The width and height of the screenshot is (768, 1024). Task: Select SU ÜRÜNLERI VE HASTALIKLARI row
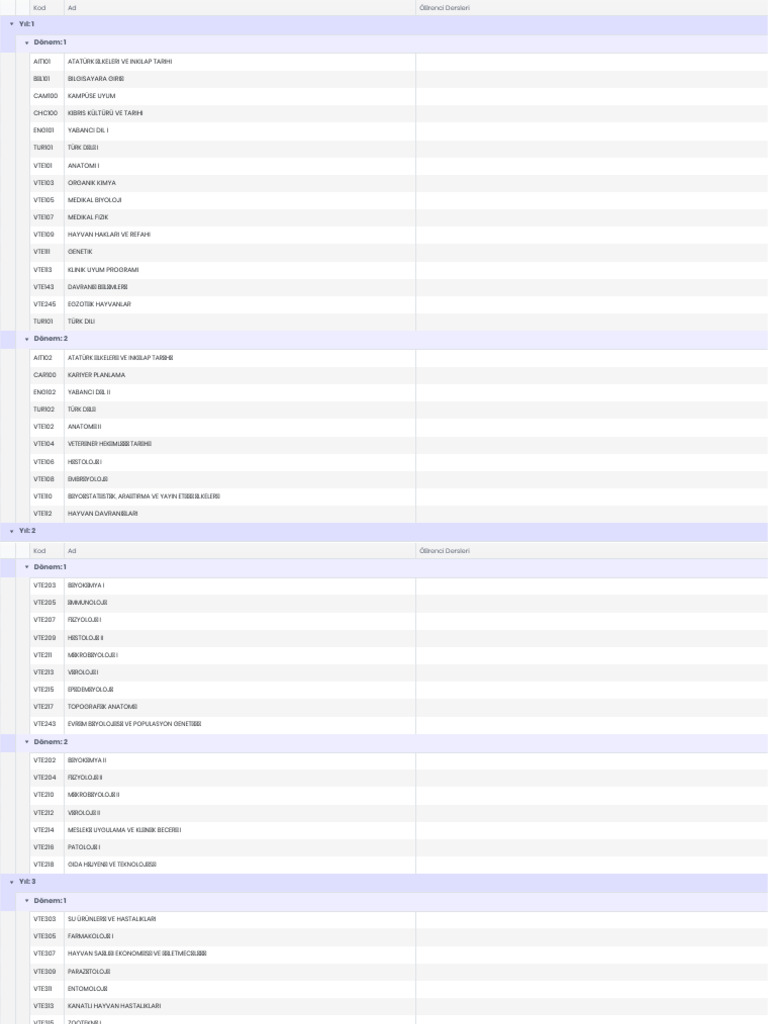[398, 919]
